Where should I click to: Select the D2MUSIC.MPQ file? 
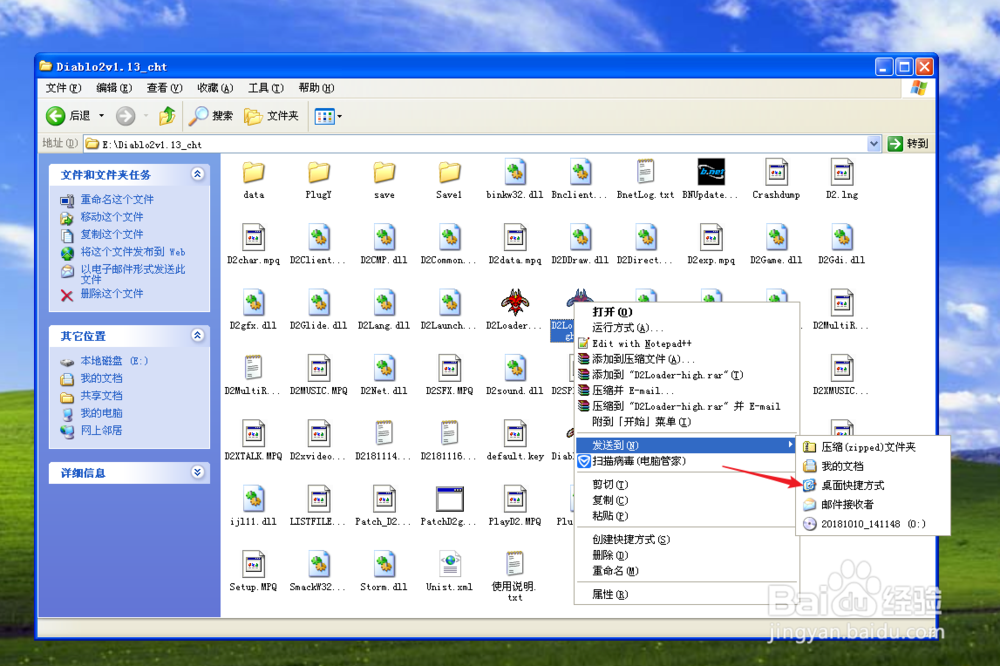(318, 376)
